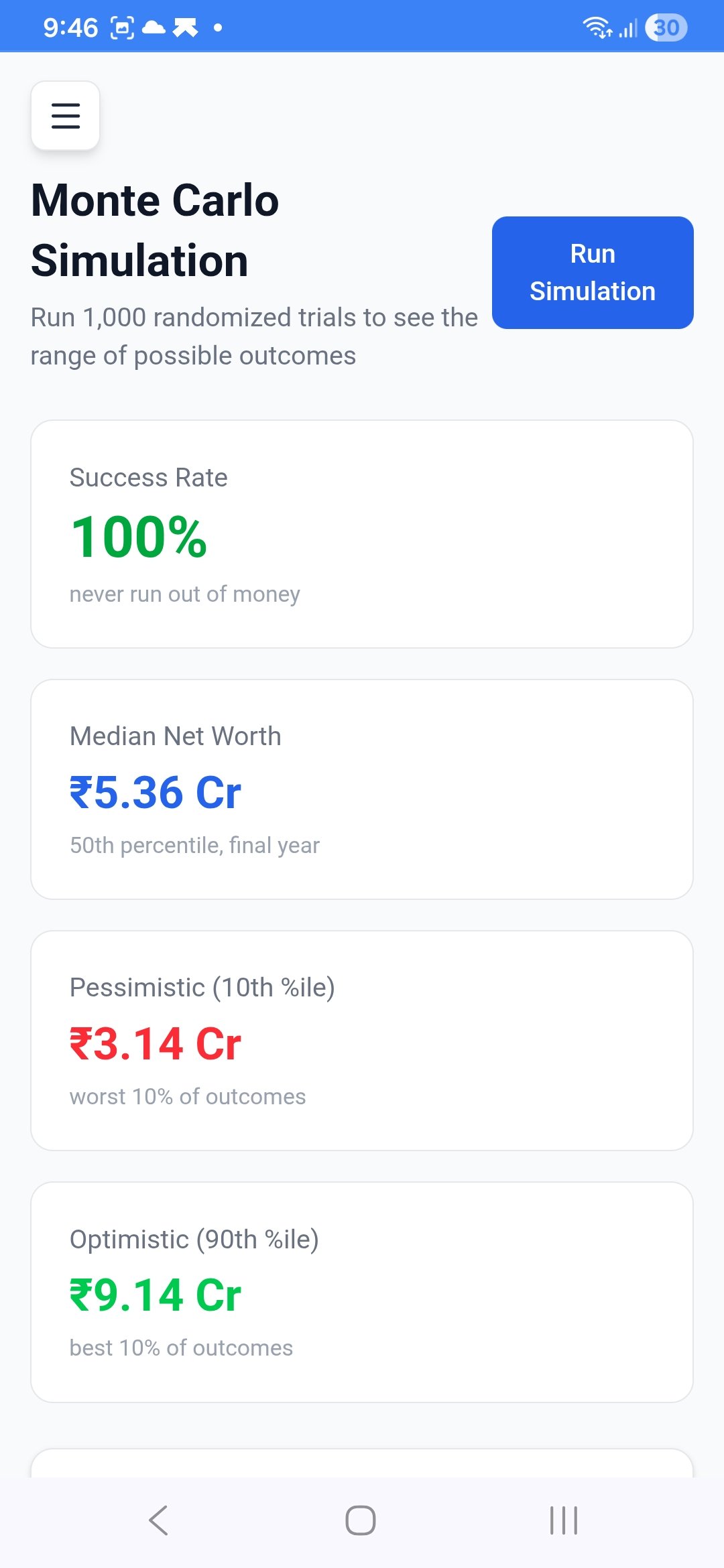Viewport: 724px width, 1568px height.
Task: Select the Optimistic (90th %ile) label
Action: 194,1239
